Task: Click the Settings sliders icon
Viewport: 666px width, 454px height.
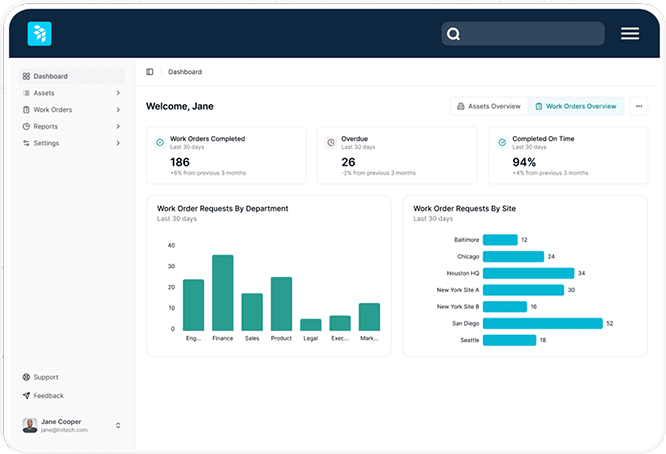Action: point(26,143)
